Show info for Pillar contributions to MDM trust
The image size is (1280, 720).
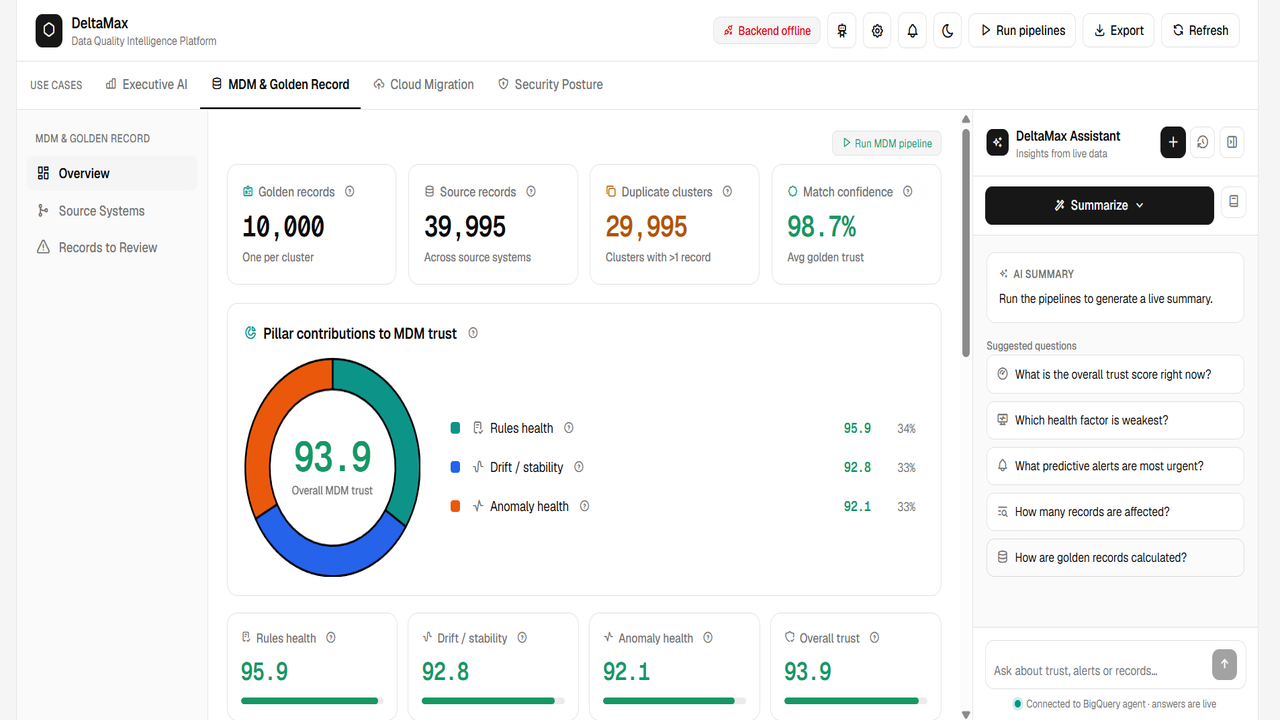(473, 333)
